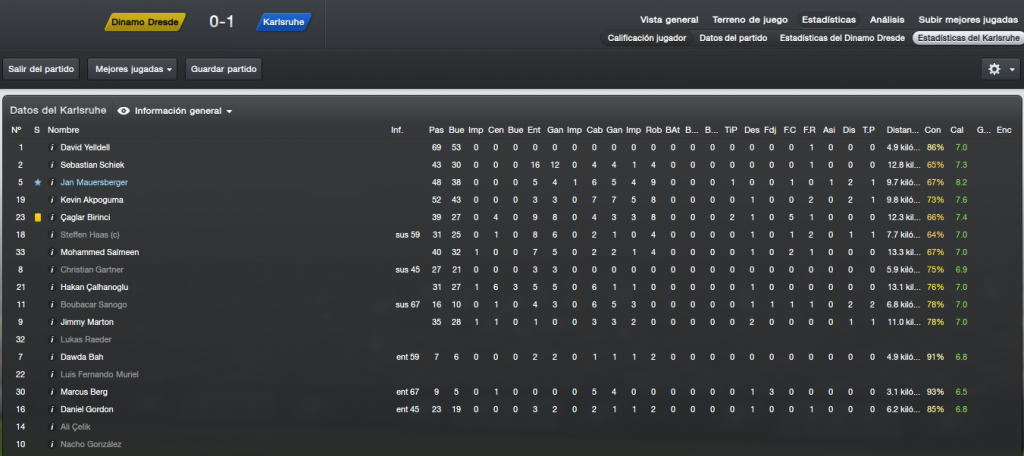Click the Dinamo Dresde team badge
This screenshot has height=456, width=1024.
[145, 22]
